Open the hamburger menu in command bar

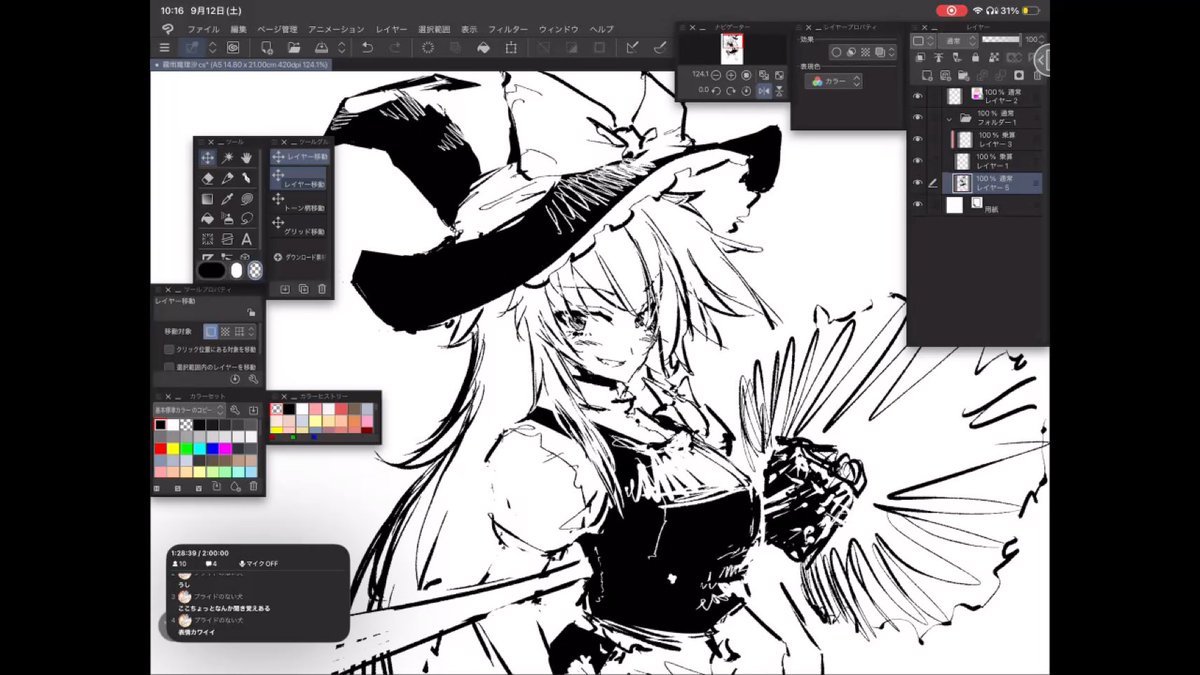tap(165, 47)
